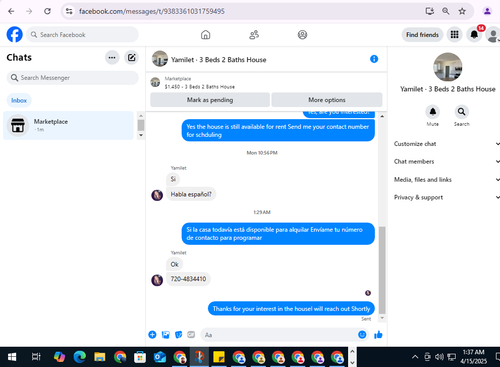Click the Ok message bubble

(174, 264)
